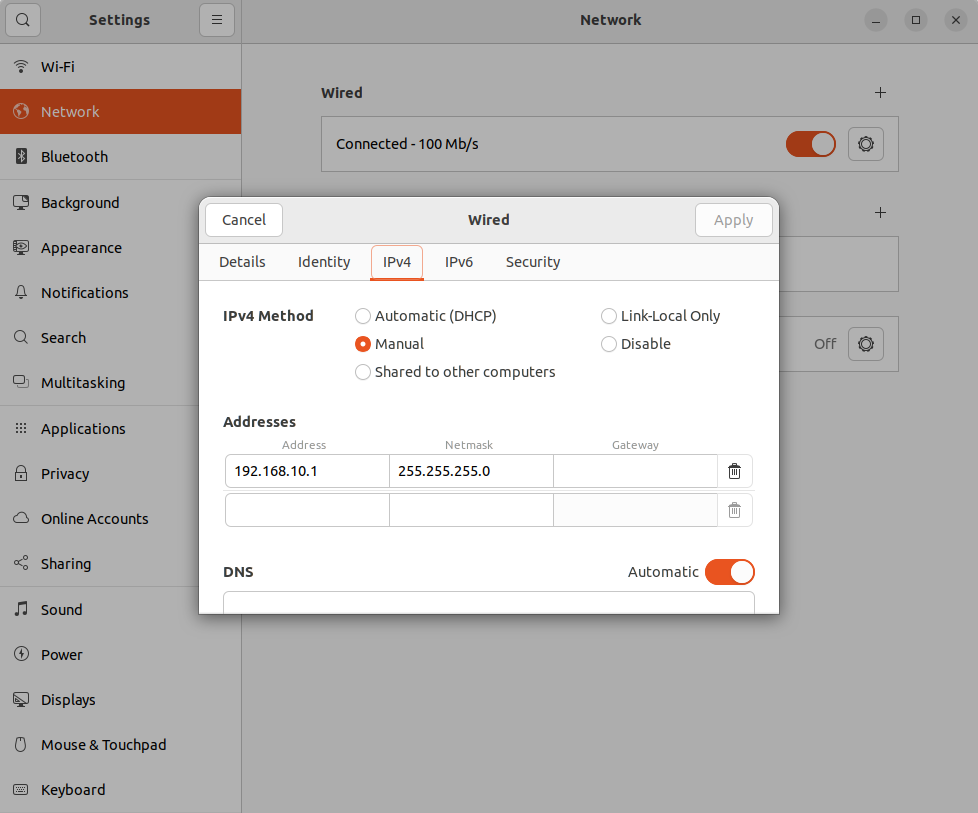Toggle Automatic DNS switch
Image resolution: width=978 pixels, height=813 pixels.
click(x=729, y=572)
